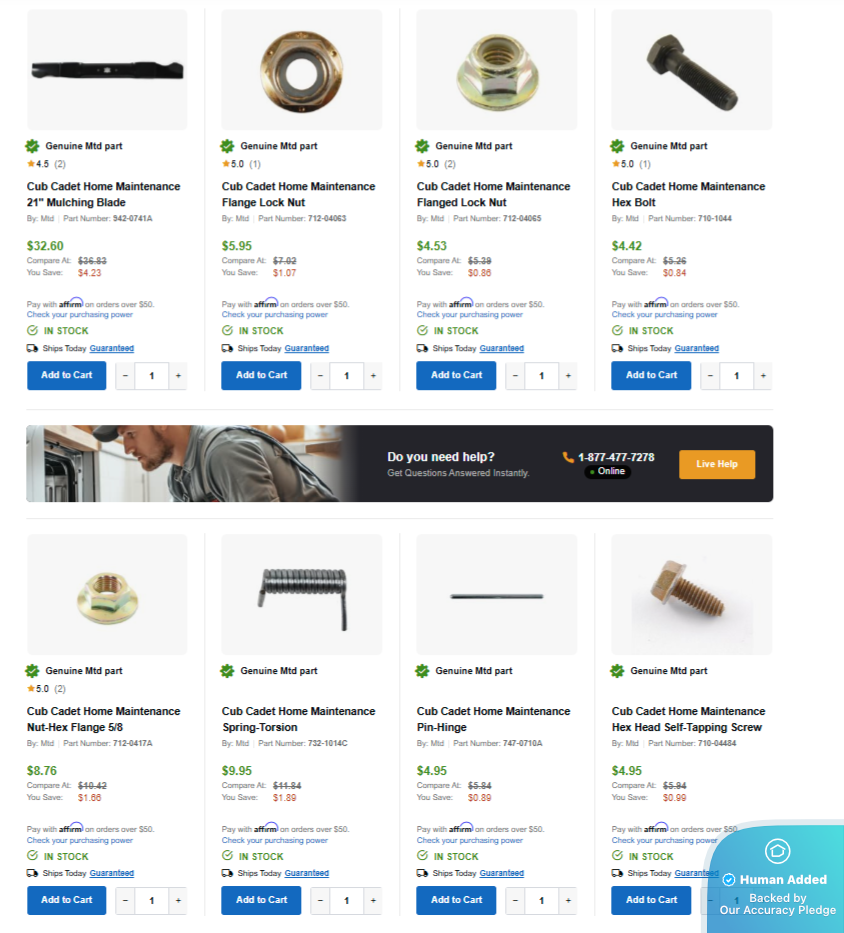Decrease quantity for Flange Lock Nut 712-04063
Image resolution: width=844 pixels, height=933 pixels.
[x=320, y=376]
